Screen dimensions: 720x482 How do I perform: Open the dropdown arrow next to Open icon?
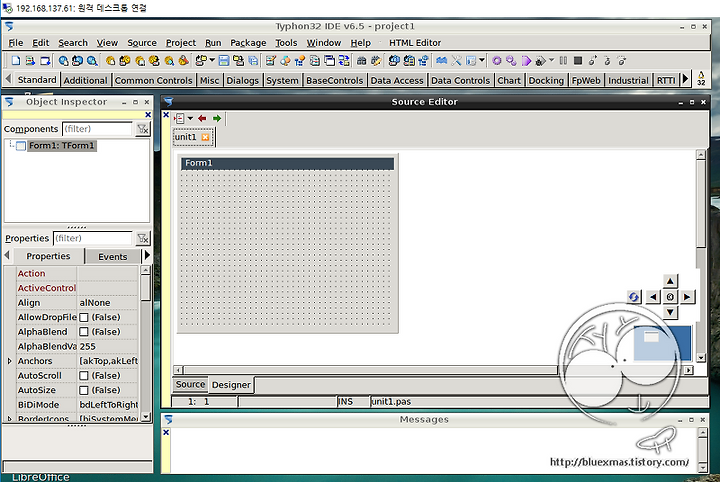(x=212, y=60)
